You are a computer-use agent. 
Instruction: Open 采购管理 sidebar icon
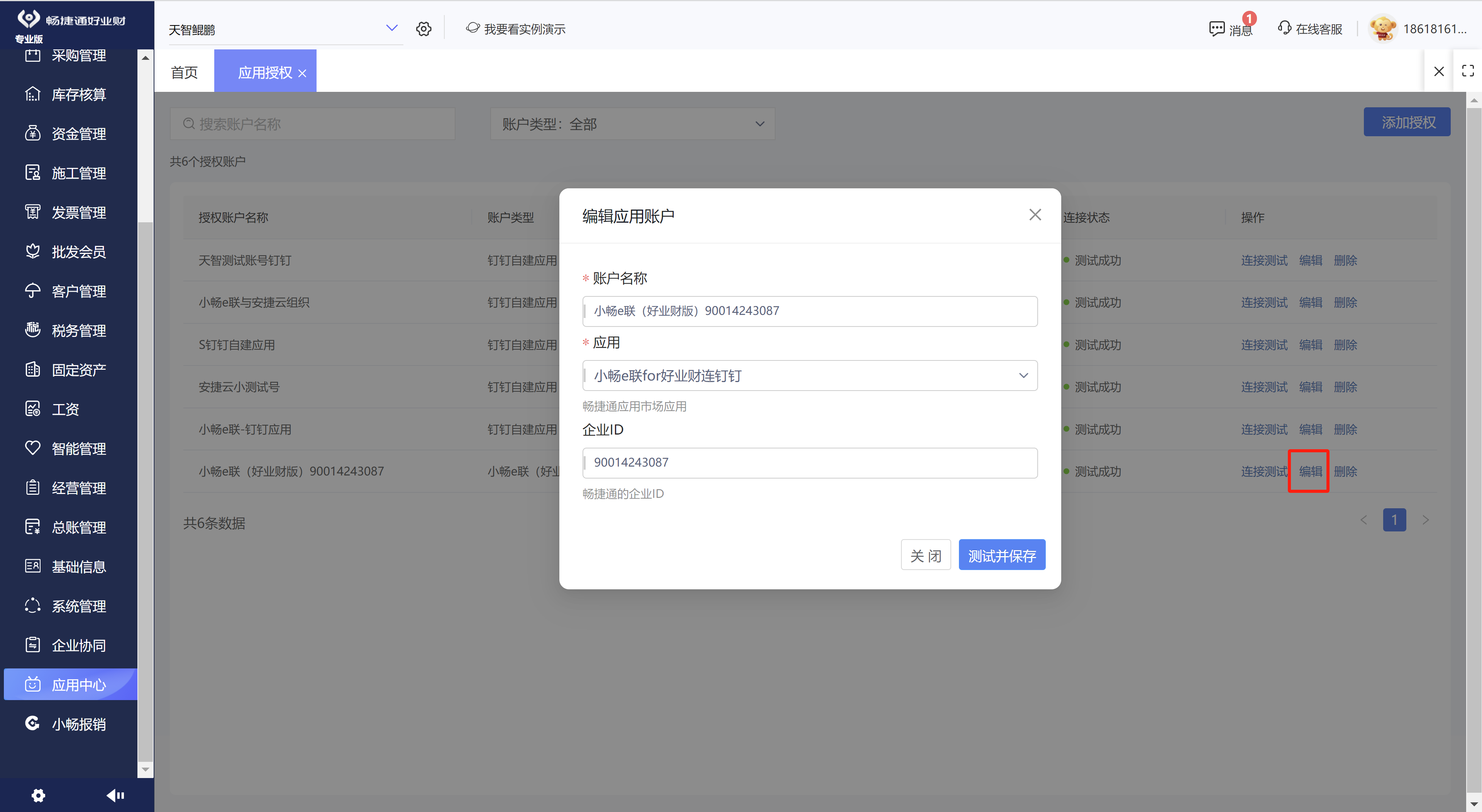pyautogui.click(x=33, y=55)
